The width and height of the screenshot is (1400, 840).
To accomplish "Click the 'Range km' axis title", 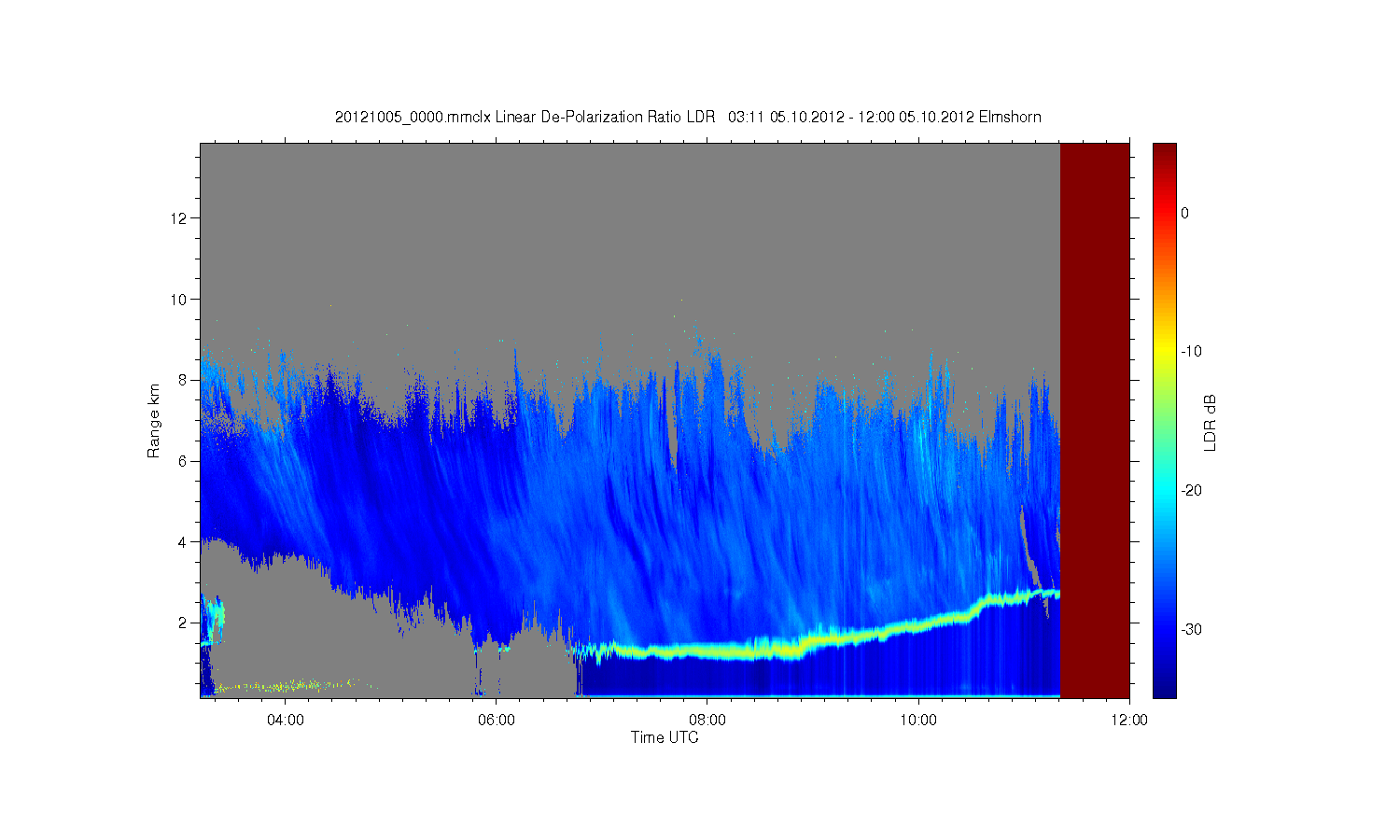I will (154, 421).
